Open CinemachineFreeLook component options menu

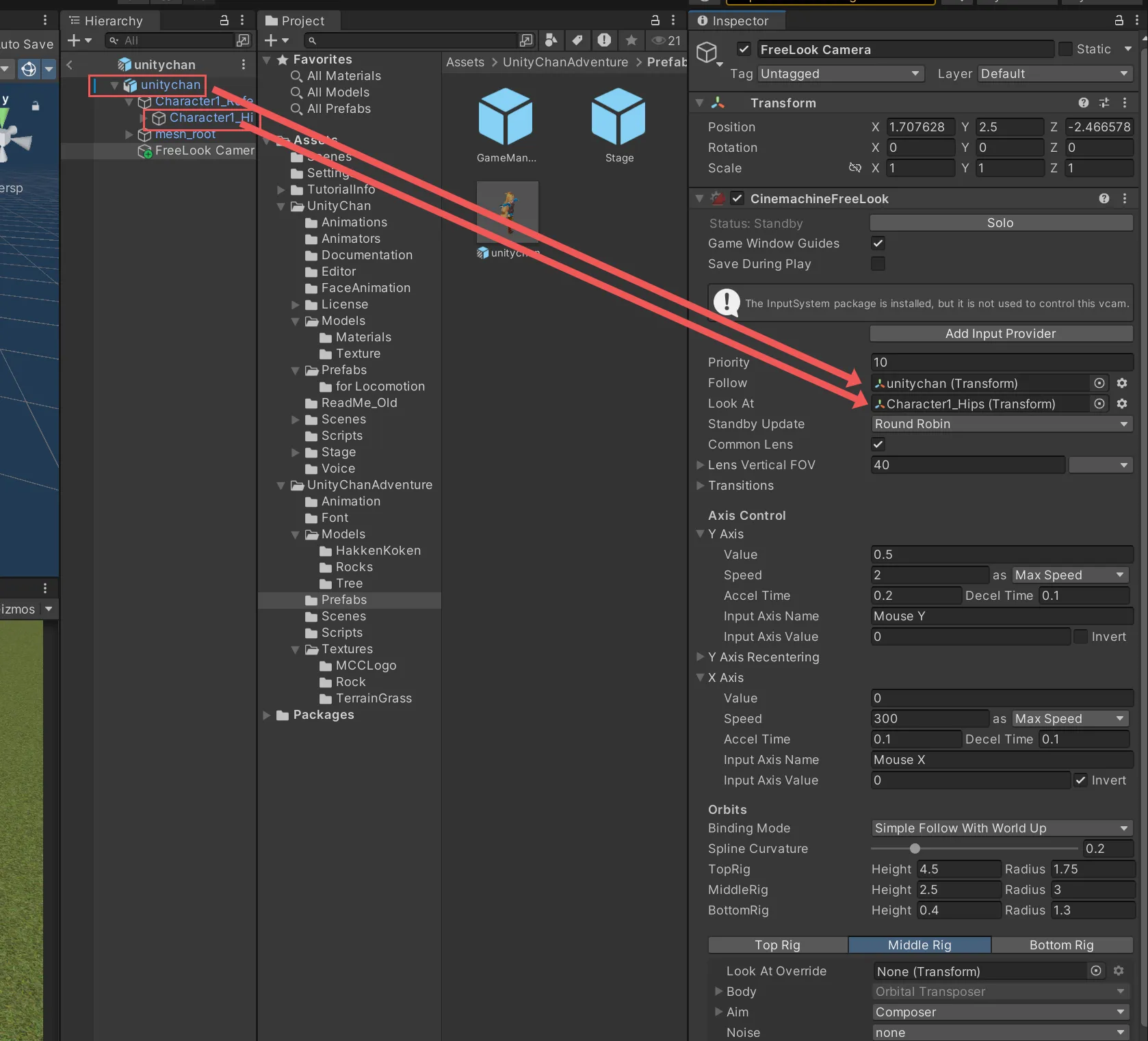click(1125, 198)
